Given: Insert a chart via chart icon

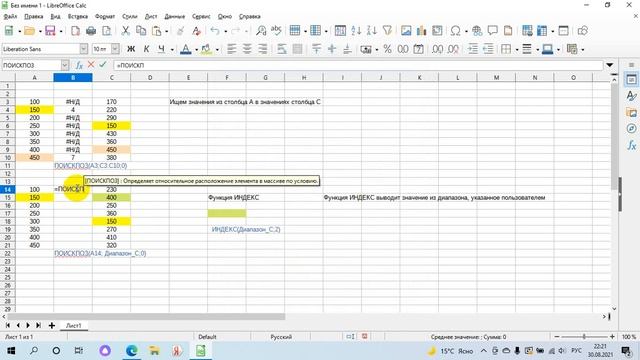Looking at the screenshot, I should (x=421, y=31).
